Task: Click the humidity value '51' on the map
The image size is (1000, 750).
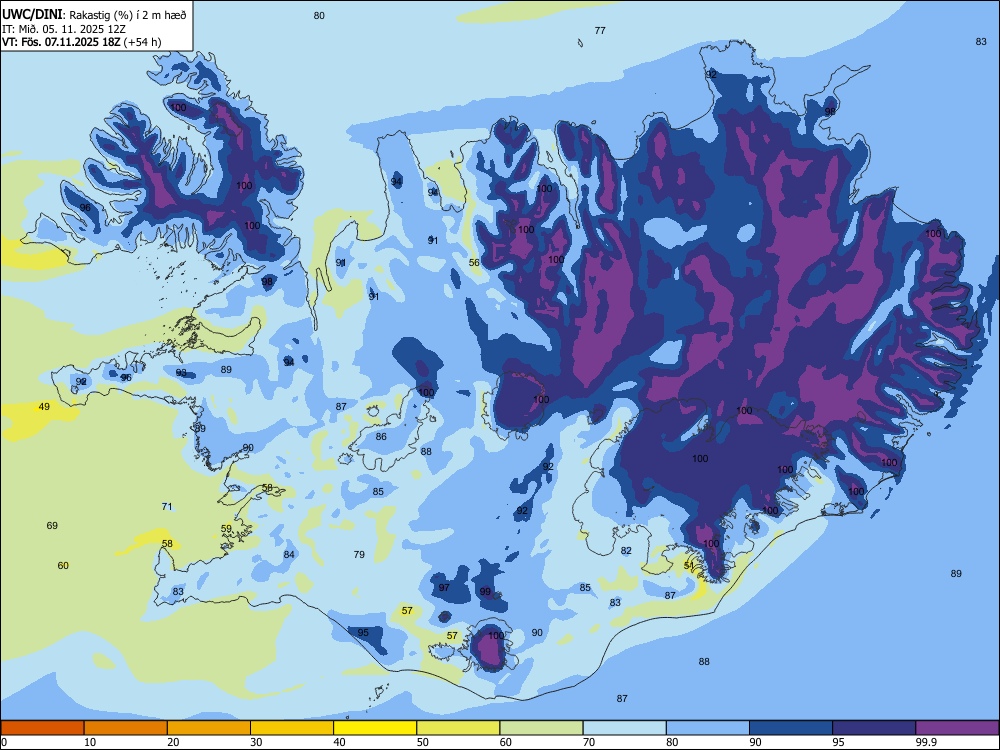Action: 689,566
